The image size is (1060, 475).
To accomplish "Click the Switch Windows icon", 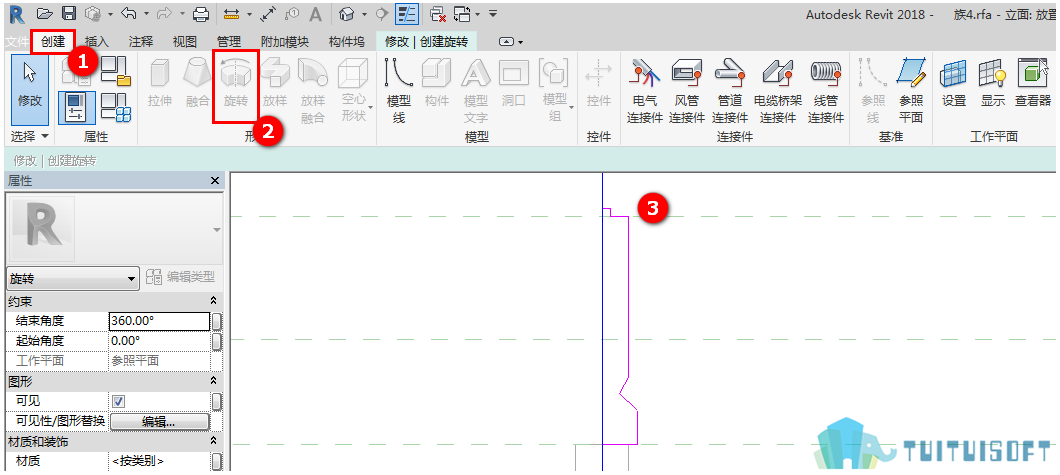I will coord(463,13).
